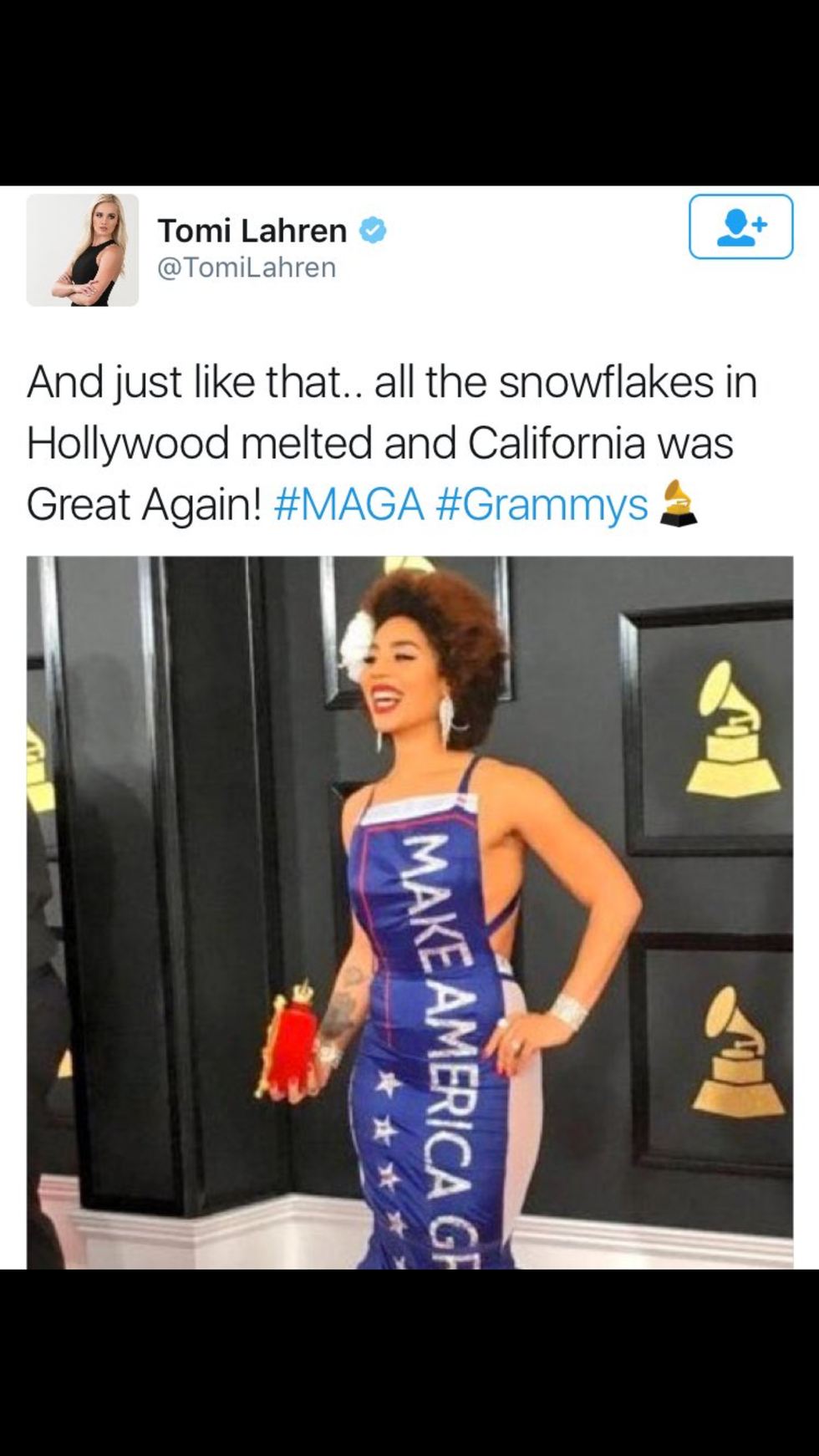The width and height of the screenshot is (819, 1456).
Task: Tap the follow user icon button
Action: pos(740,227)
